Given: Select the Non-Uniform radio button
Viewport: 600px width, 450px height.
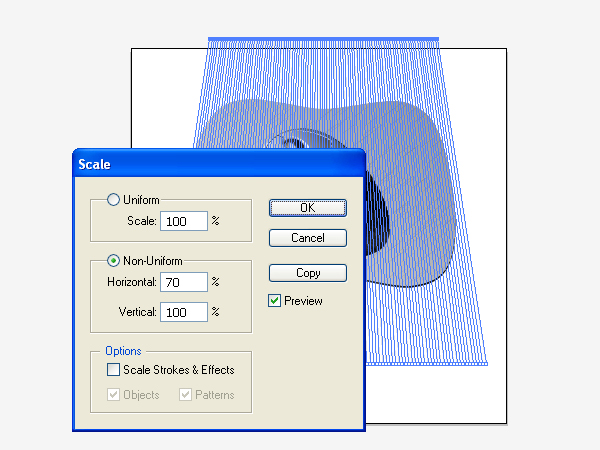Looking at the screenshot, I should click(x=113, y=261).
